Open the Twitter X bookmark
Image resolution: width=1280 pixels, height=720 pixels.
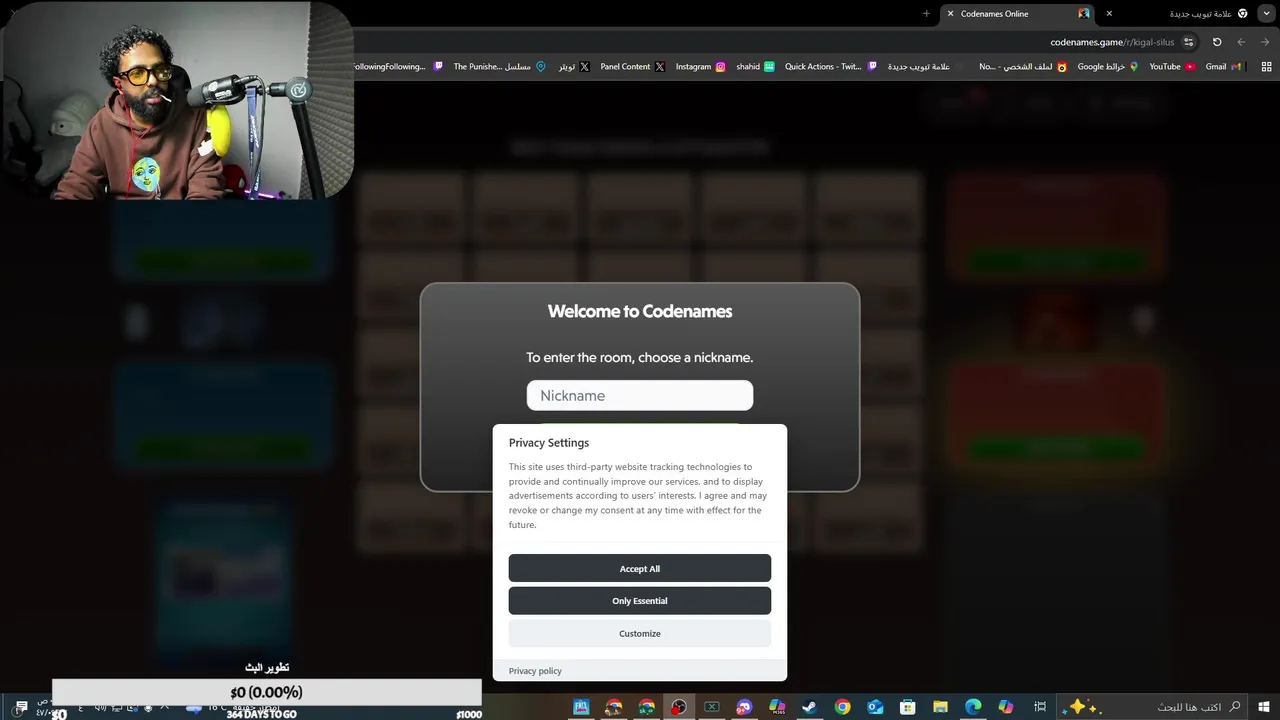pyautogui.click(x=574, y=67)
